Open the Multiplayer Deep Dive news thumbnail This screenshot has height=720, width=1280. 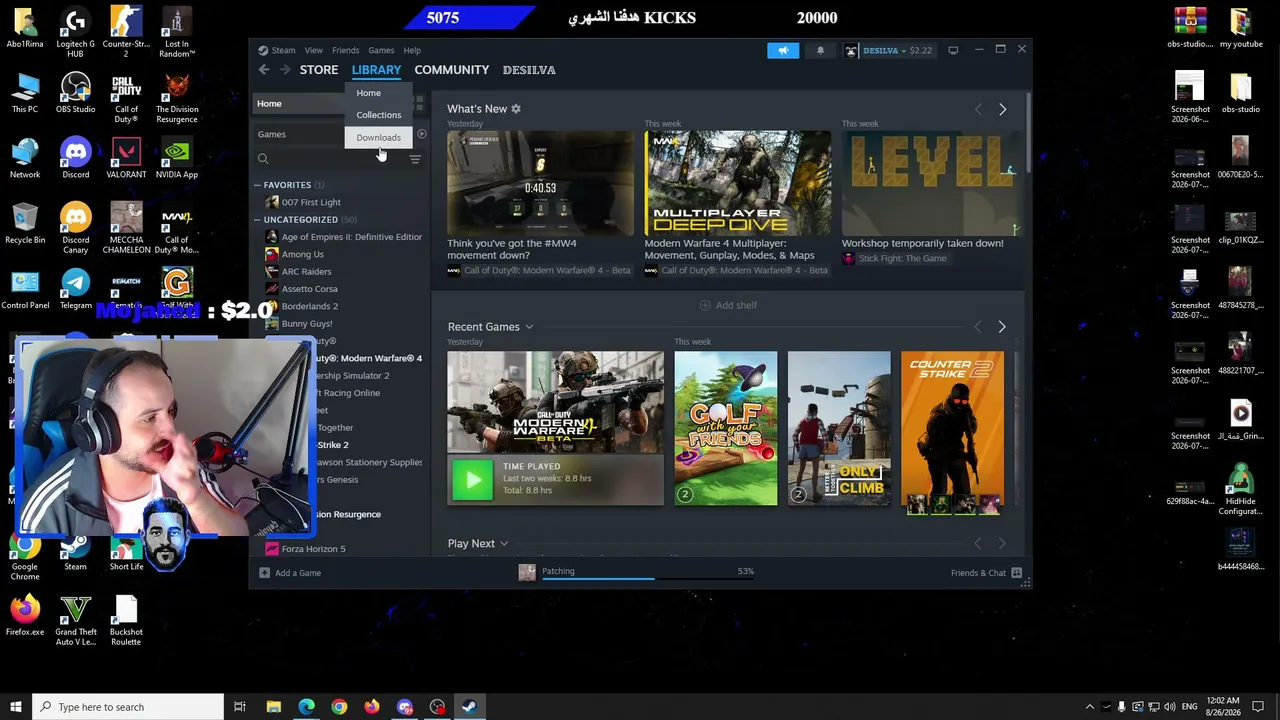click(x=738, y=183)
